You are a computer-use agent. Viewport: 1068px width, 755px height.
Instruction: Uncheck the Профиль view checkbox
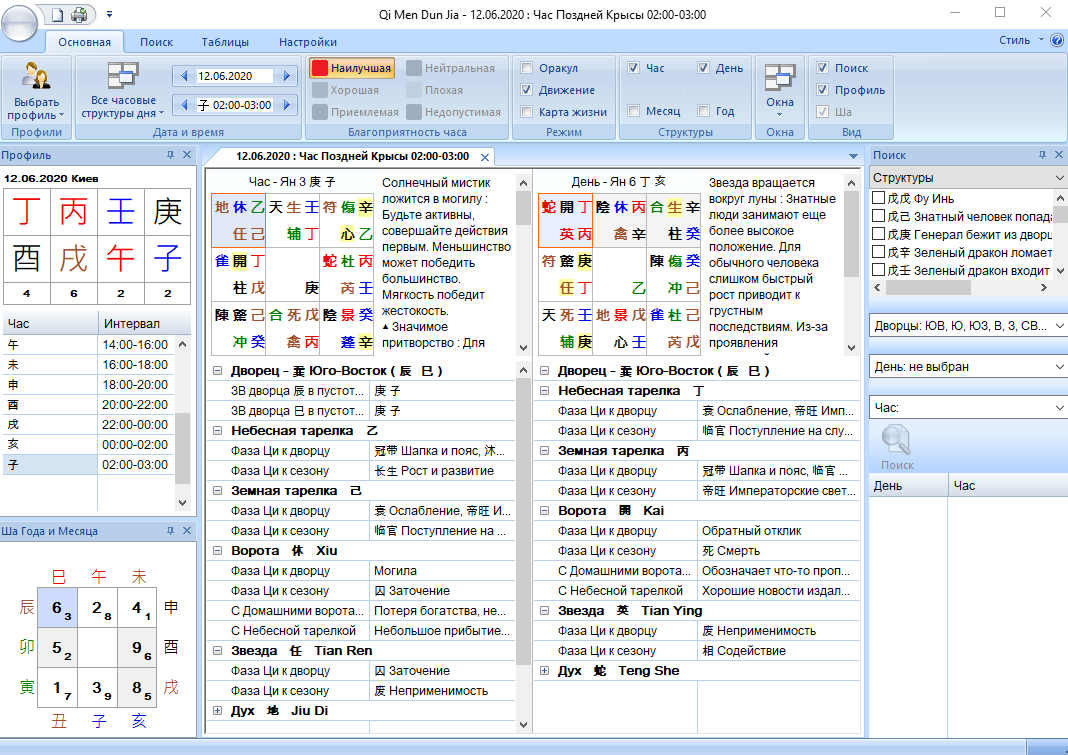(823, 89)
